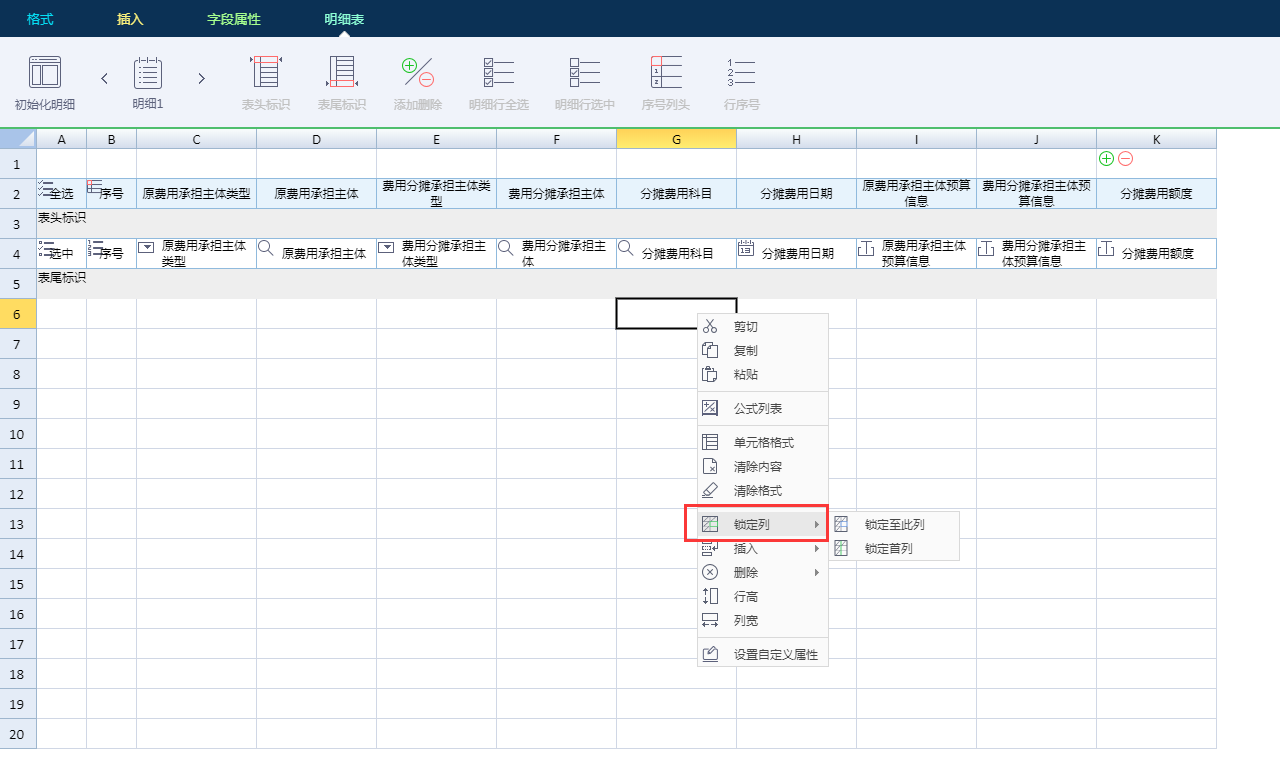Viewport: 1280px width, 778px height.
Task: Select 锁定首列 in the submenu
Action: pos(888,548)
